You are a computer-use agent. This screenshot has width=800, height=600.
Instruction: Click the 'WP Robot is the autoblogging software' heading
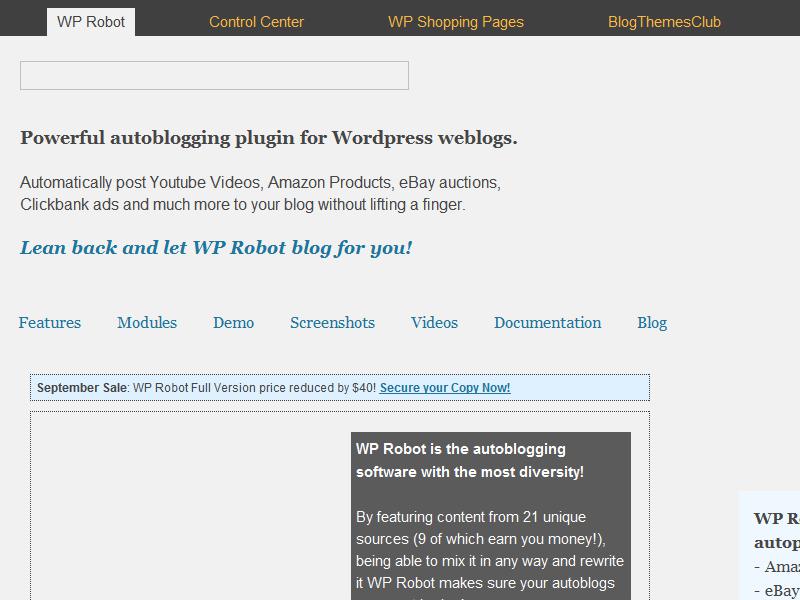(x=470, y=460)
